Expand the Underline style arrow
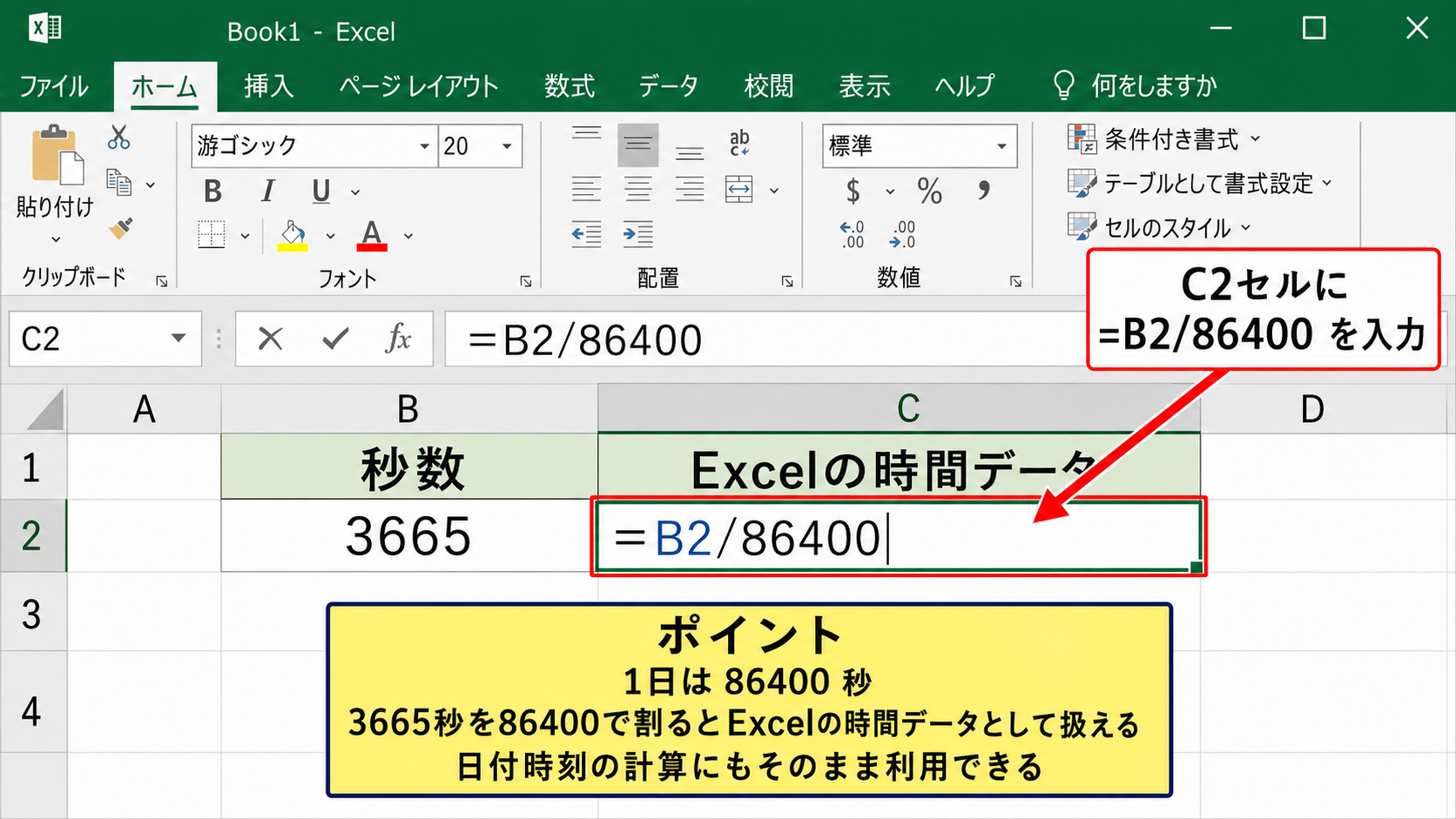This screenshot has width=1456, height=819. tap(355, 192)
